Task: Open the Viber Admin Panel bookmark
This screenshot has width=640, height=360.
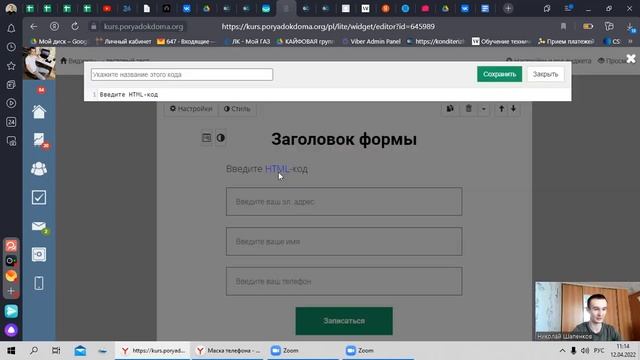Action: [371, 41]
